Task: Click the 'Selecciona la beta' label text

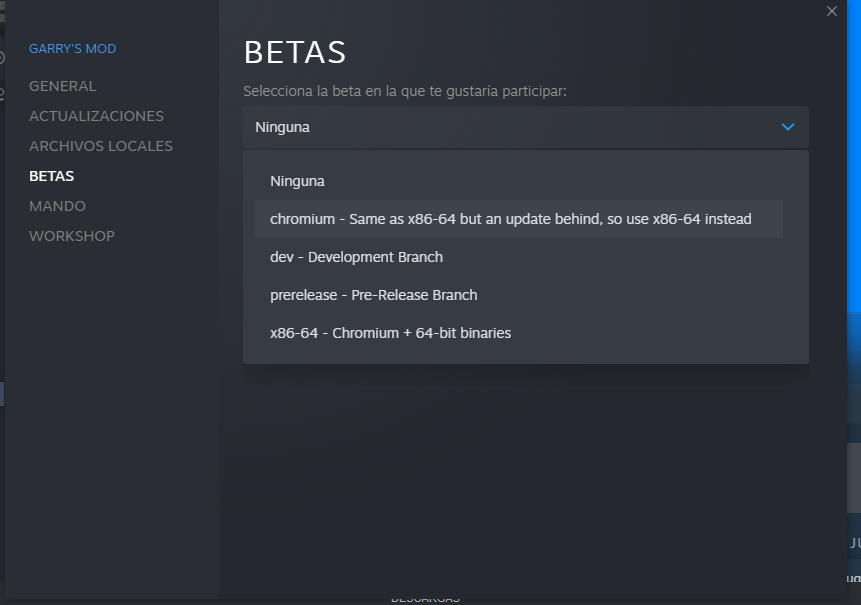Action: tap(405, 91)
